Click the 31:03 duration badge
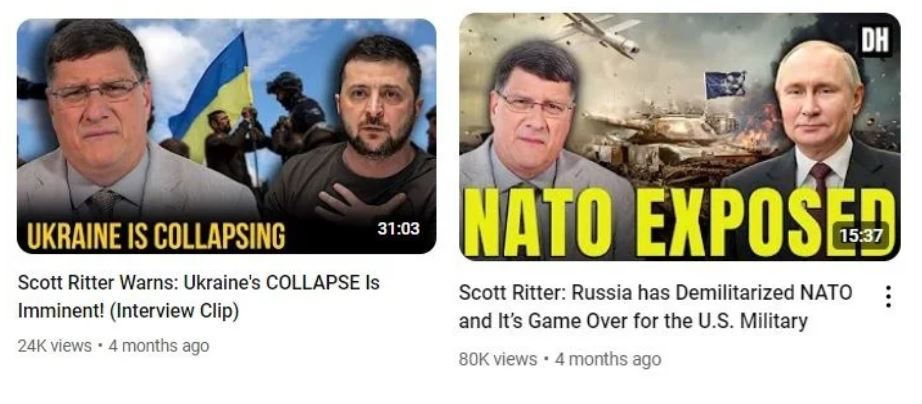The image size is (922, 404). coord(398,228)
